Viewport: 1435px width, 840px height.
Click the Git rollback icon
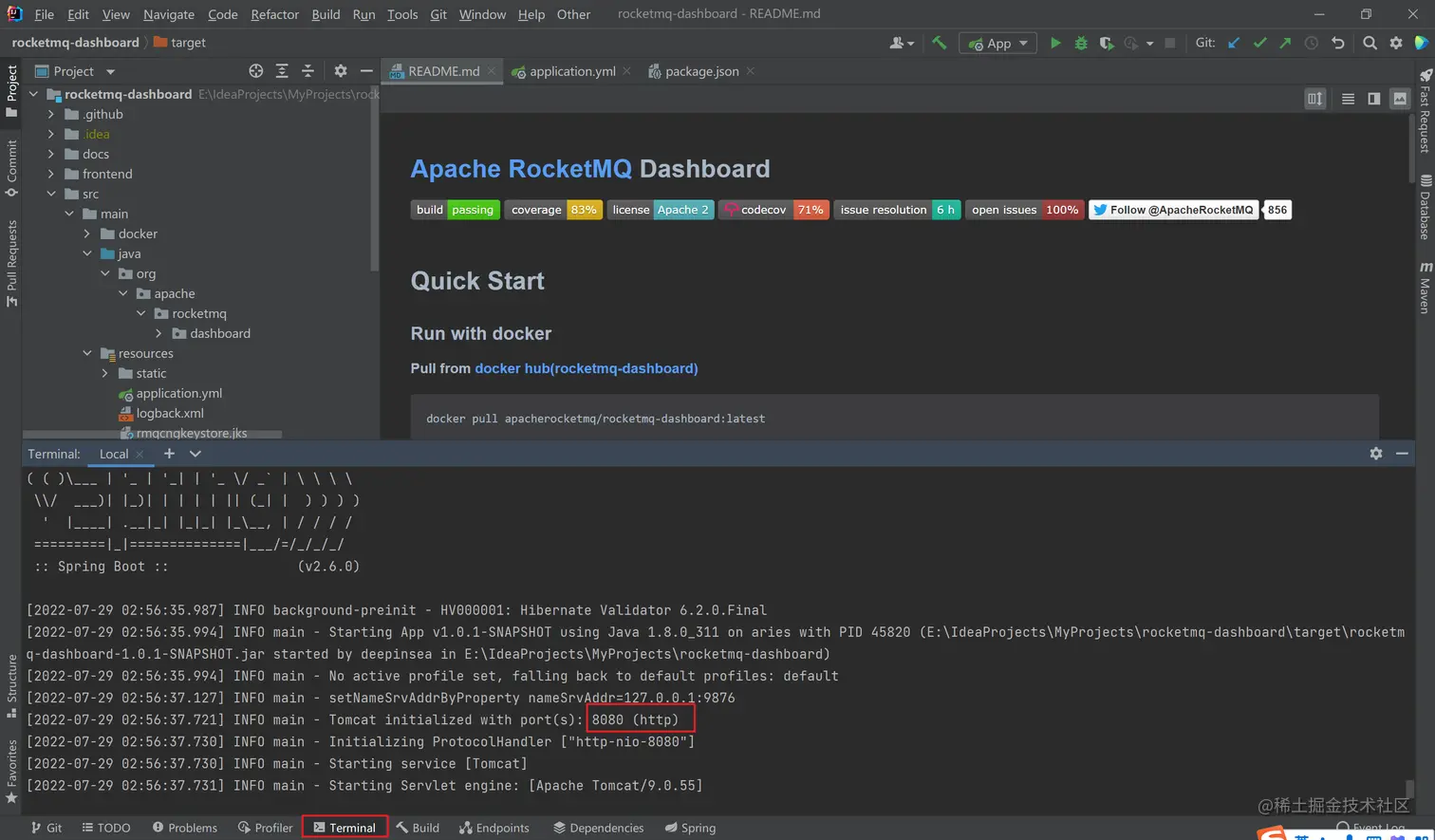point(1337,43)
